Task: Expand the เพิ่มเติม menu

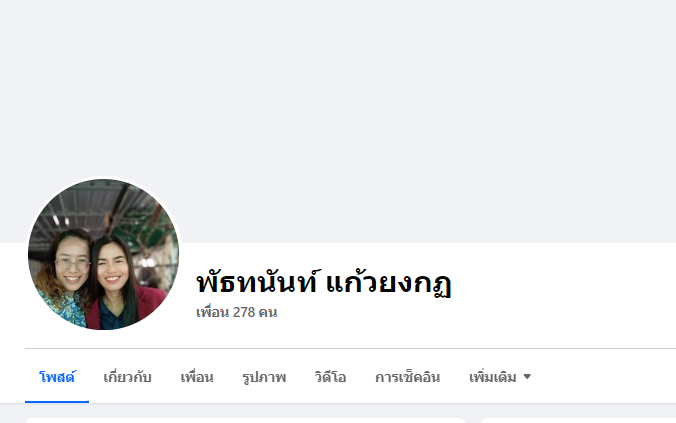Action: tap(499, 377)
